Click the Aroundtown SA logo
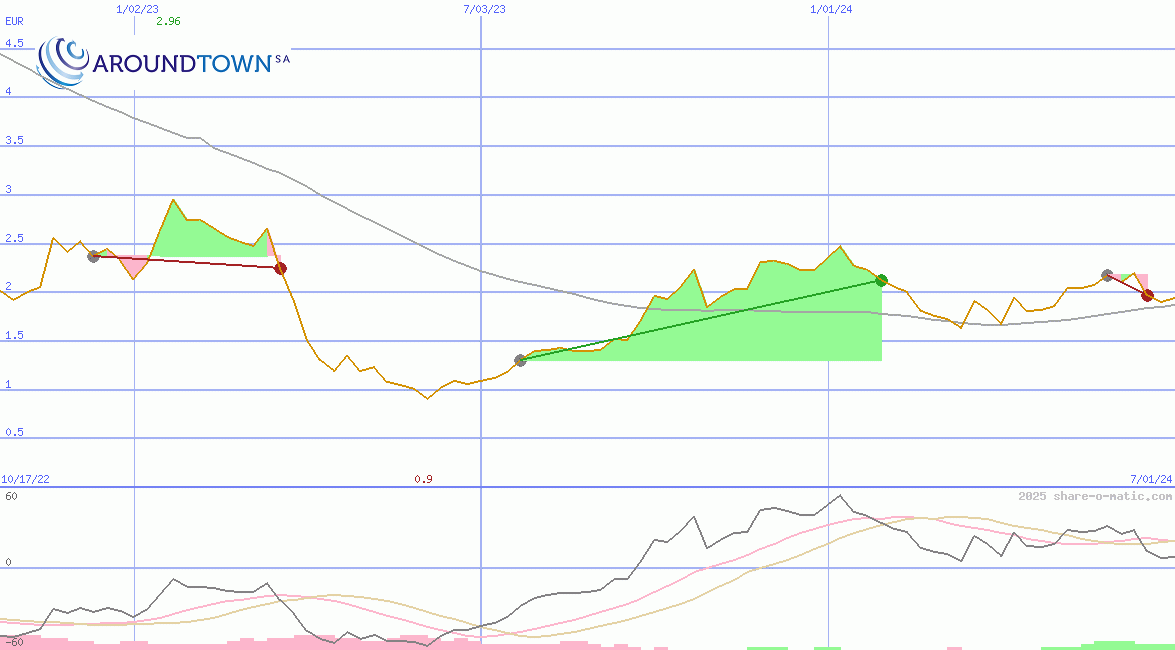Image resolution: width=1175 pixels, height=650 pixels. point(165,62)
